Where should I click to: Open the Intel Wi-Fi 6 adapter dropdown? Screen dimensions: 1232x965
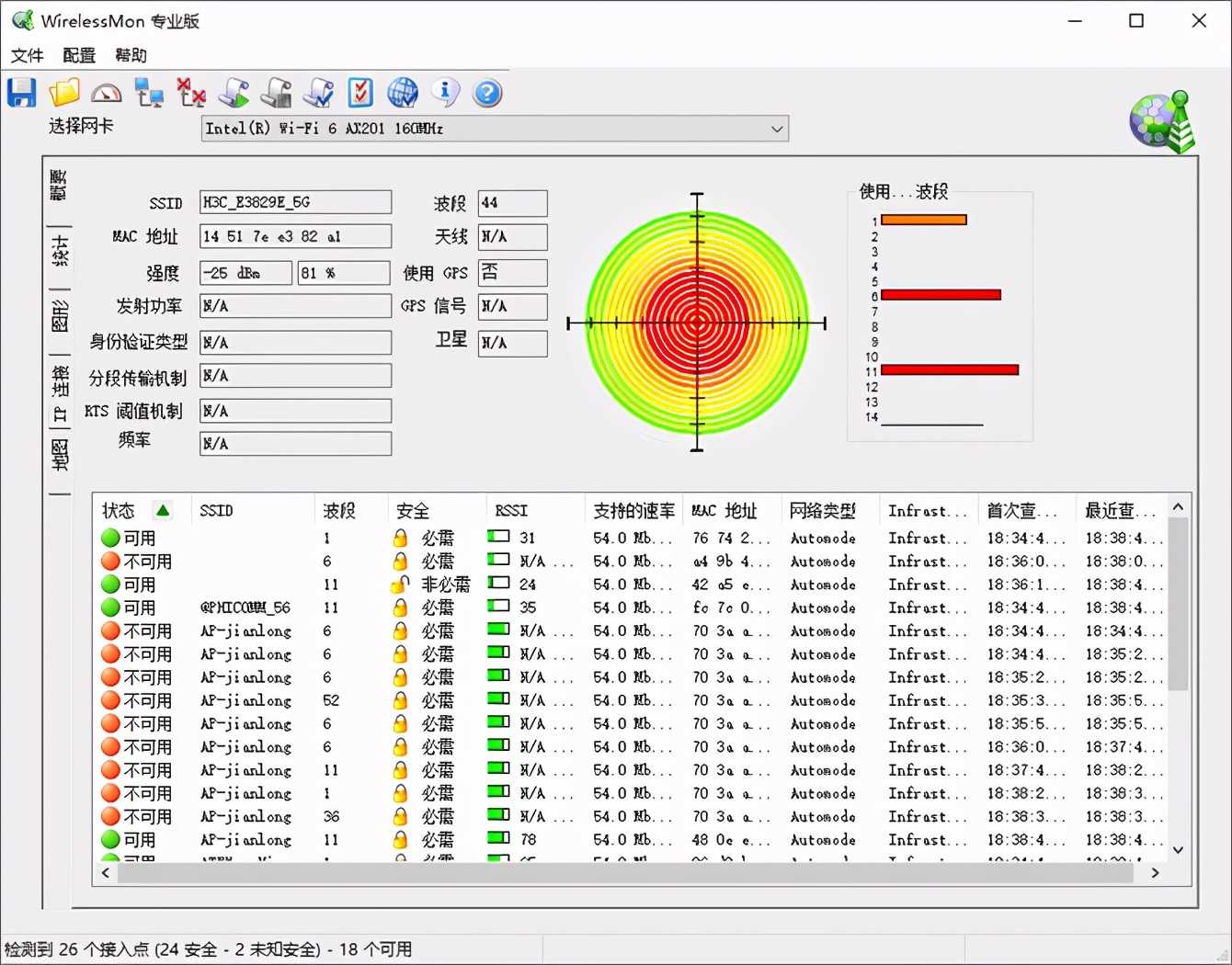777,129
